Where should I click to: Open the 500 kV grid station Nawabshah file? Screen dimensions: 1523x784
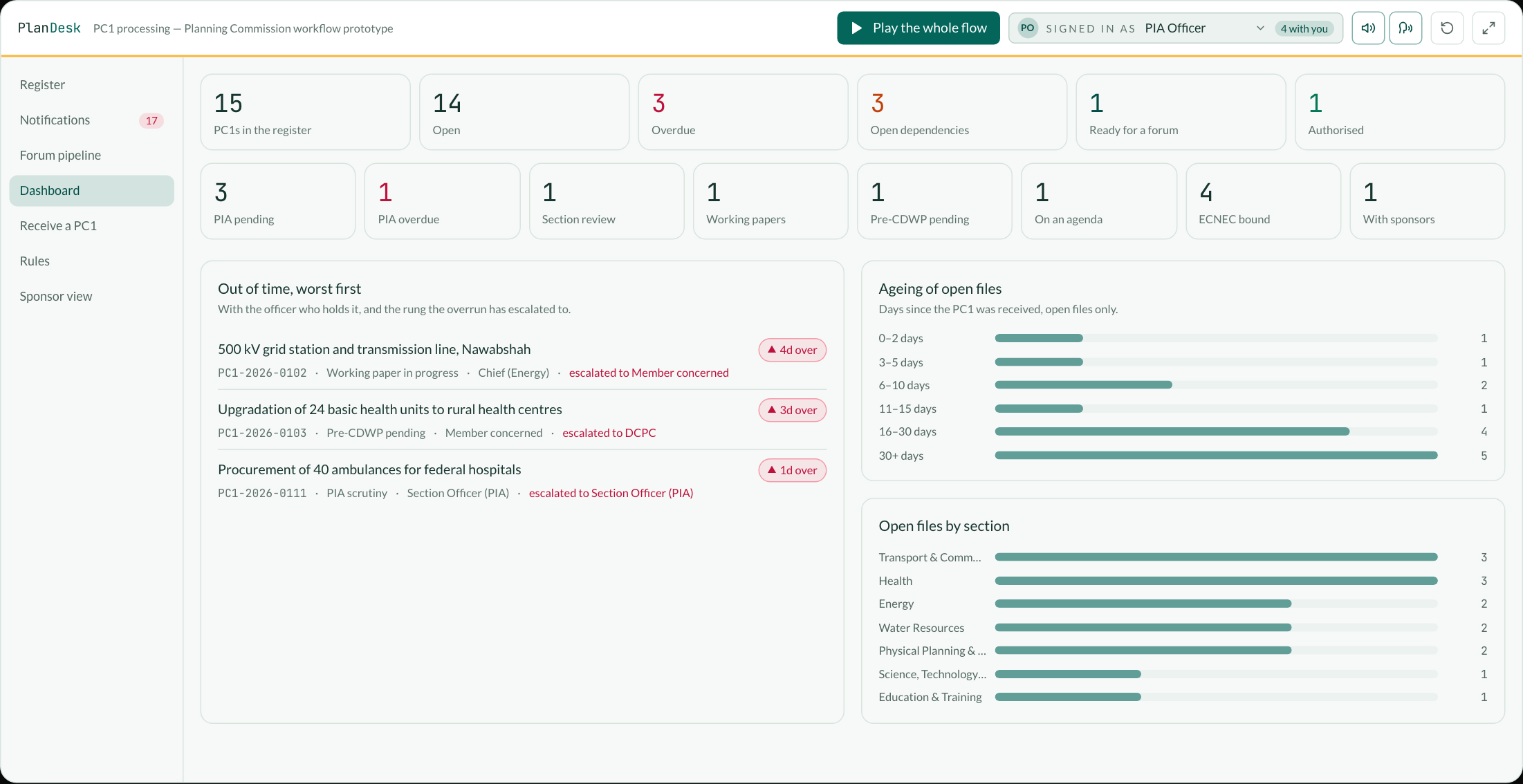point(522,360)
